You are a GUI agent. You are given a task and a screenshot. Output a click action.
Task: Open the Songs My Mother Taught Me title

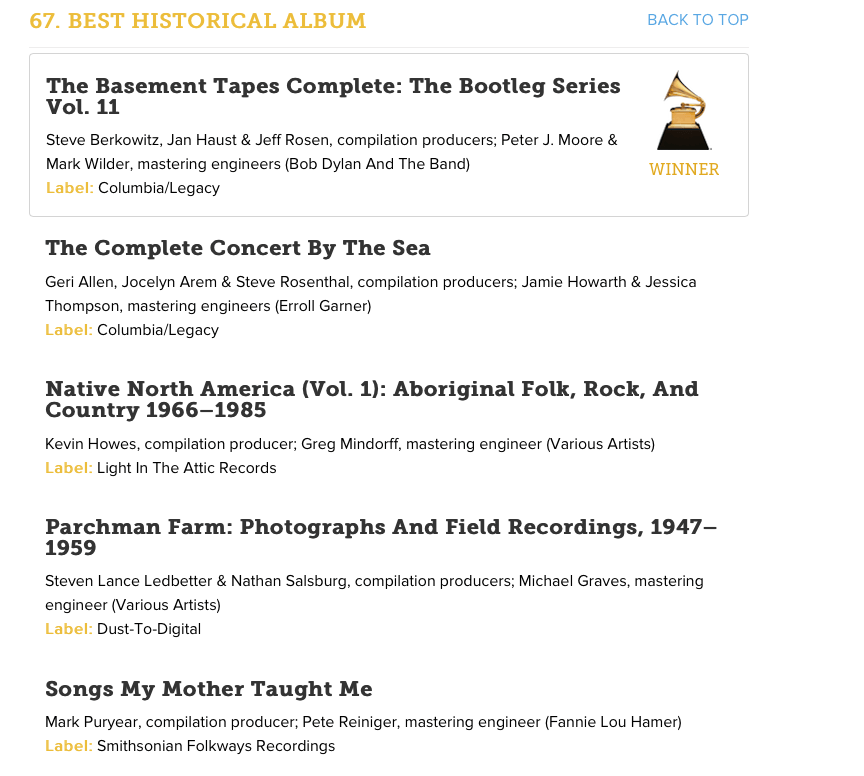209,689
